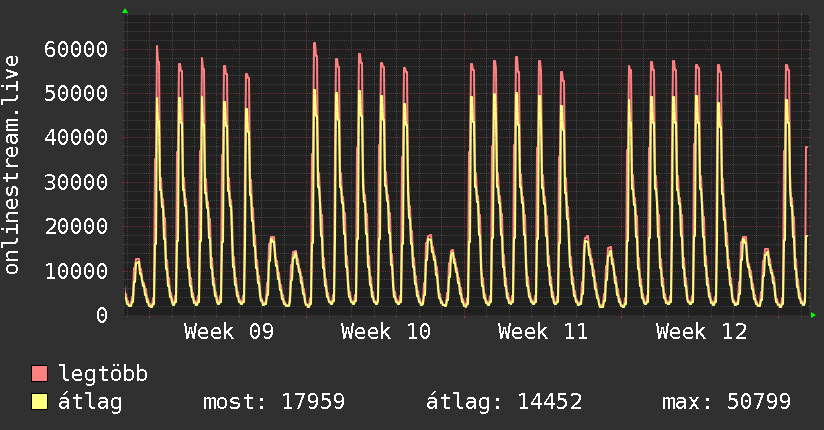Select the legtöbb legend label
The height and width of the screenshot is (430, 824).
click(103, 375)
